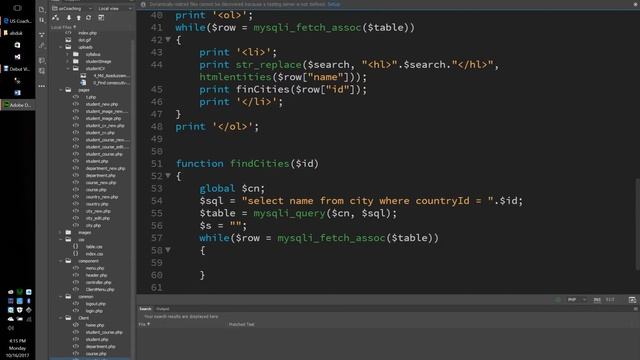
Task: Click the expand Files panel icon
Action: click(x=101, y=18)
